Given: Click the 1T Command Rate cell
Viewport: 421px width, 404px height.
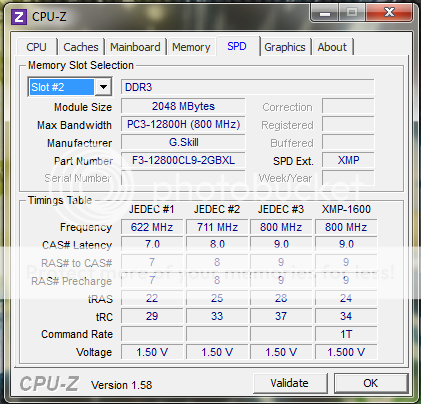Looking at the screenshot, I should (x=346, y=334).
